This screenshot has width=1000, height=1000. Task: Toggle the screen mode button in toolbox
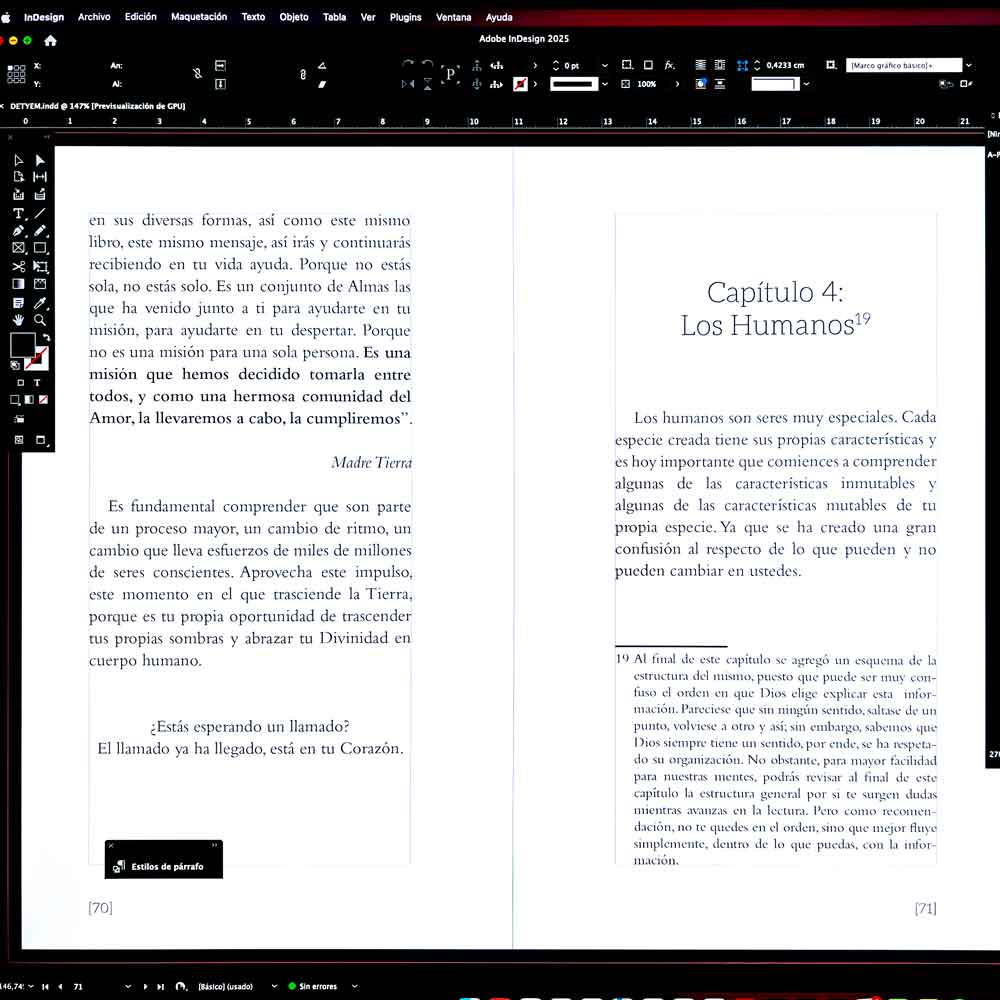tap(41, 440)
